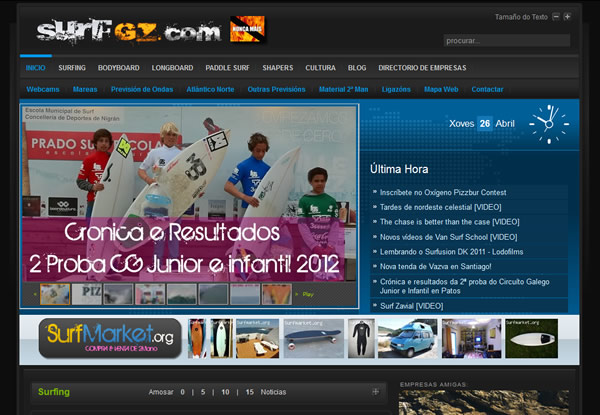Open The chase is better news
The width and height of the screenshot is (600, 415).
click(x=449, y=222)
